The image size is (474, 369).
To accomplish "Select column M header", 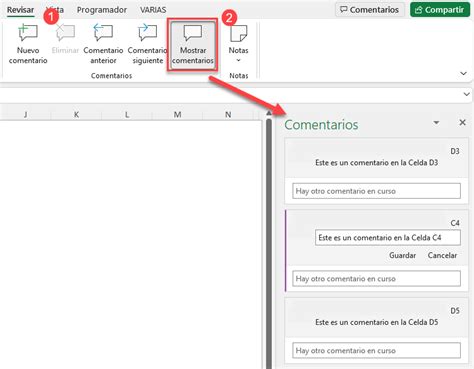I will [x=177, y=115].
